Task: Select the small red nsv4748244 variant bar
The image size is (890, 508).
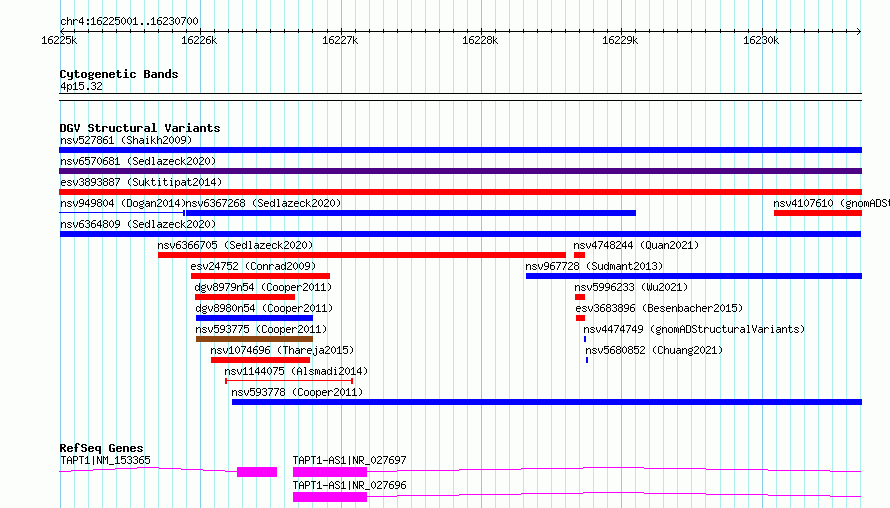Action: pos(579,255)
